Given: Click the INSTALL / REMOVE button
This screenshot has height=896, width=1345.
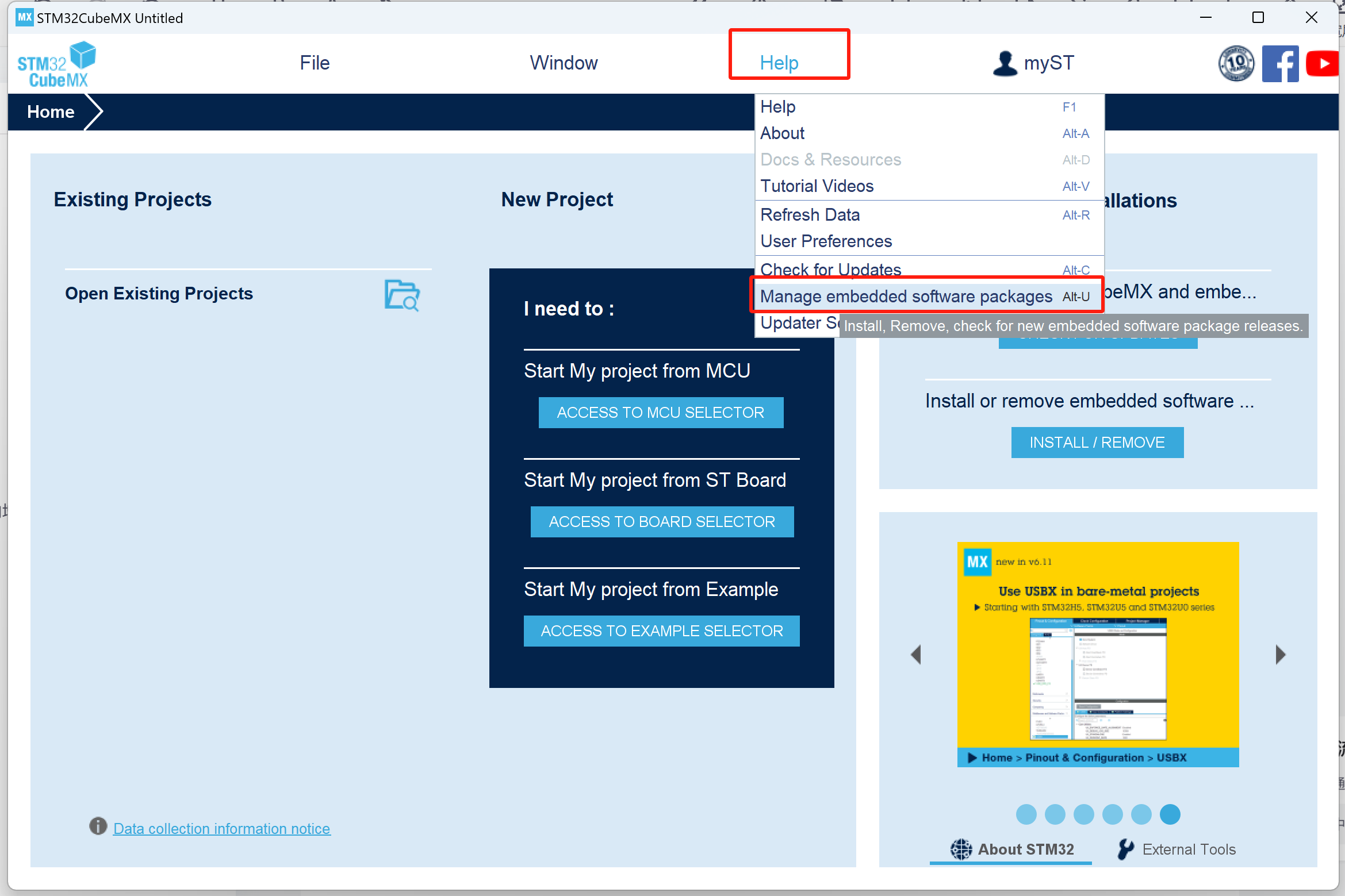Looking at the screenshot, I should click(x=1097, y=443).
